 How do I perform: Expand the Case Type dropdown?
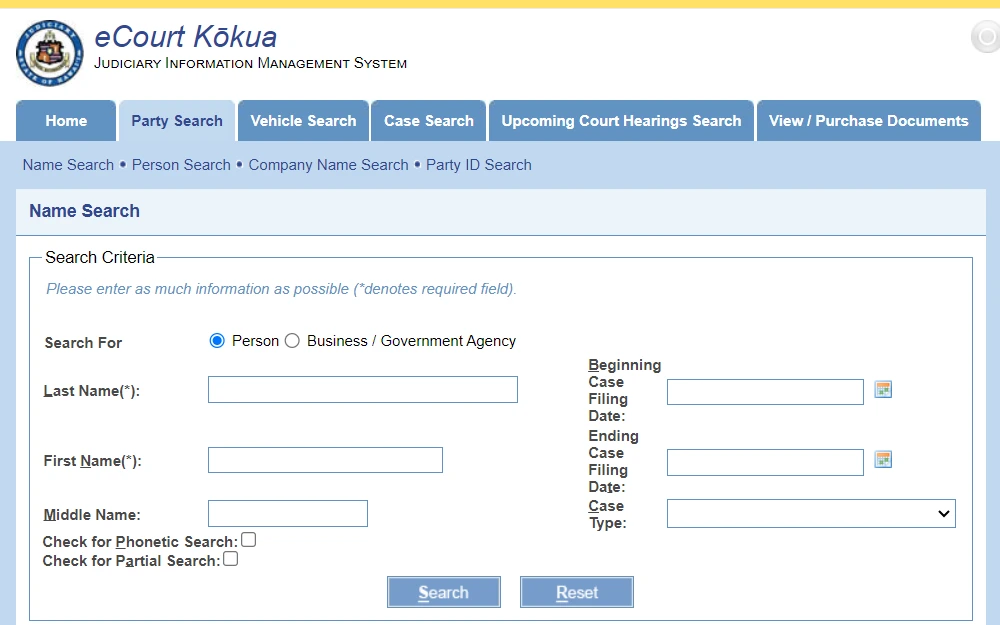click(x=811, y=513)
